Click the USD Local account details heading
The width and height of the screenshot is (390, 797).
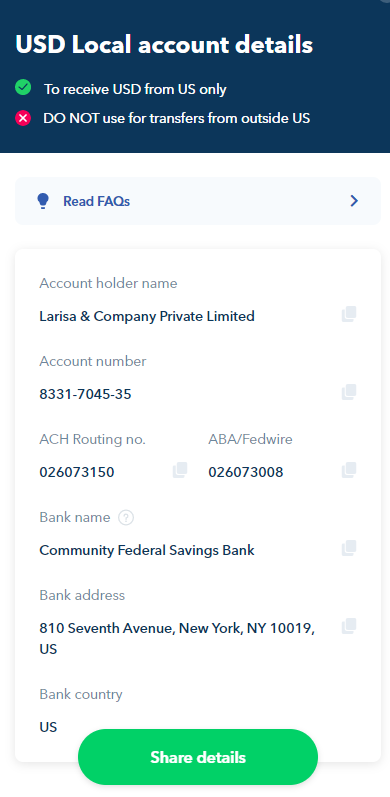pyautogui.click(x=164, y=45)
